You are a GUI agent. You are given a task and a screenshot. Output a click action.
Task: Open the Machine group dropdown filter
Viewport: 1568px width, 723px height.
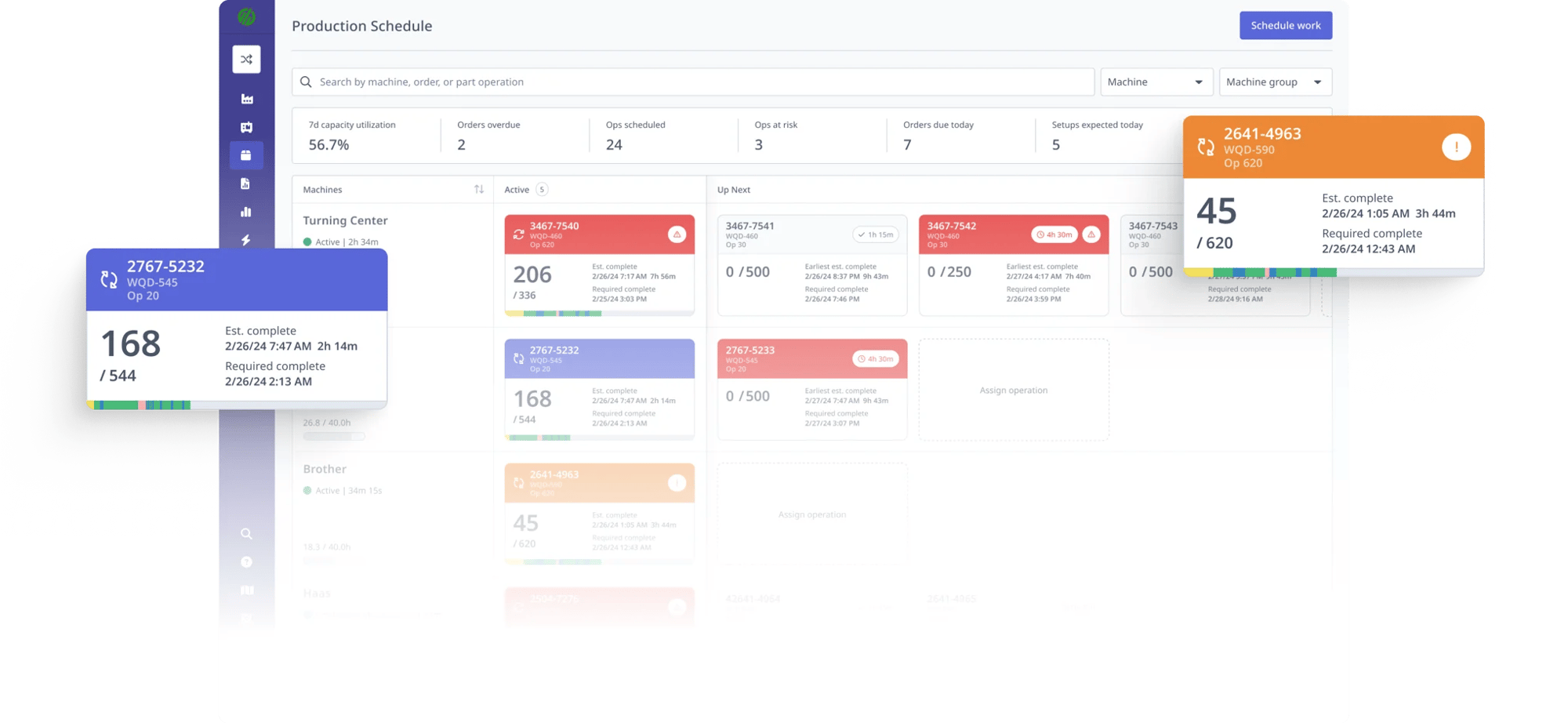[1276, 82]
